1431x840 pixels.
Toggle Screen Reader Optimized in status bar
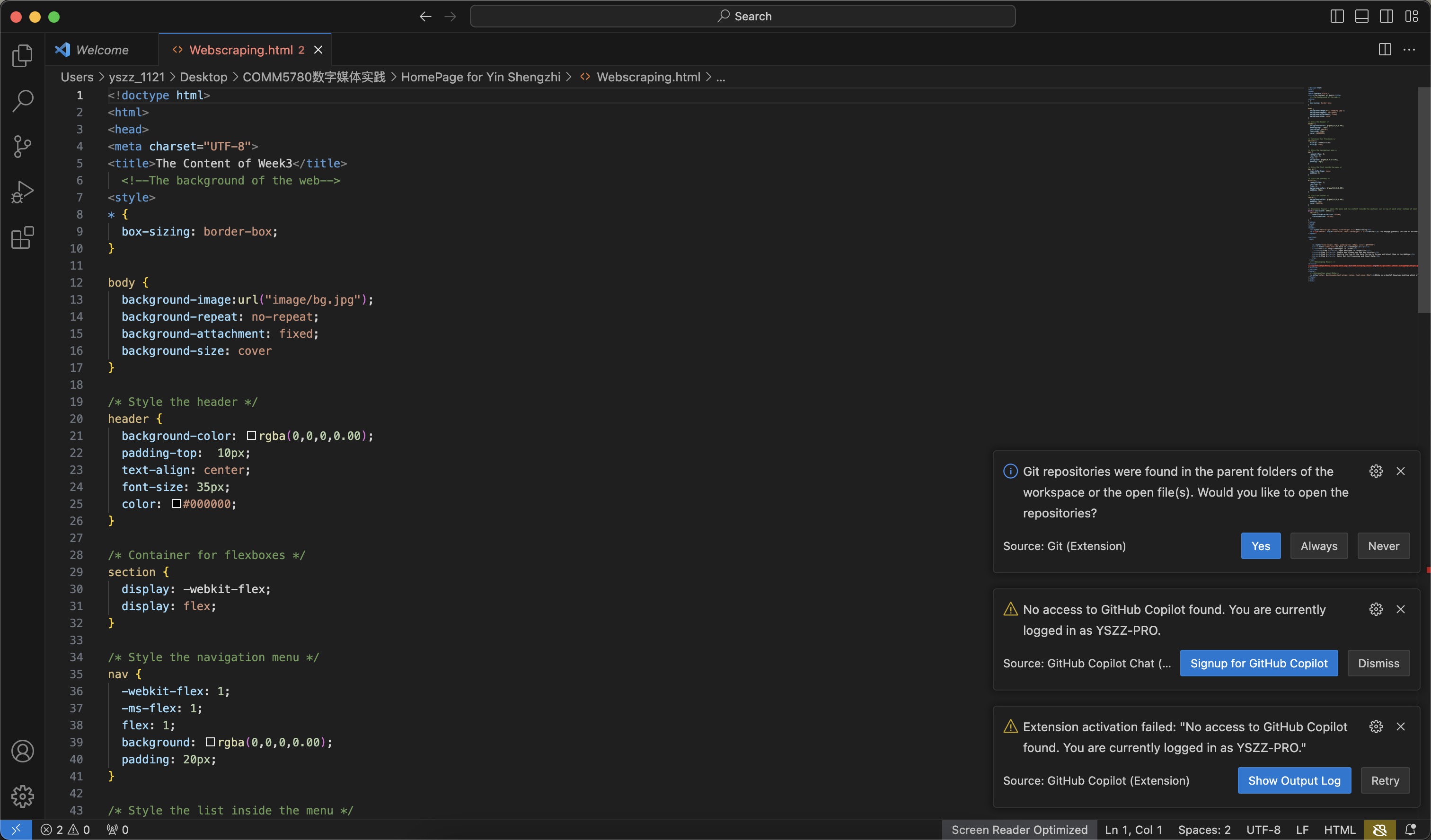1019,829
